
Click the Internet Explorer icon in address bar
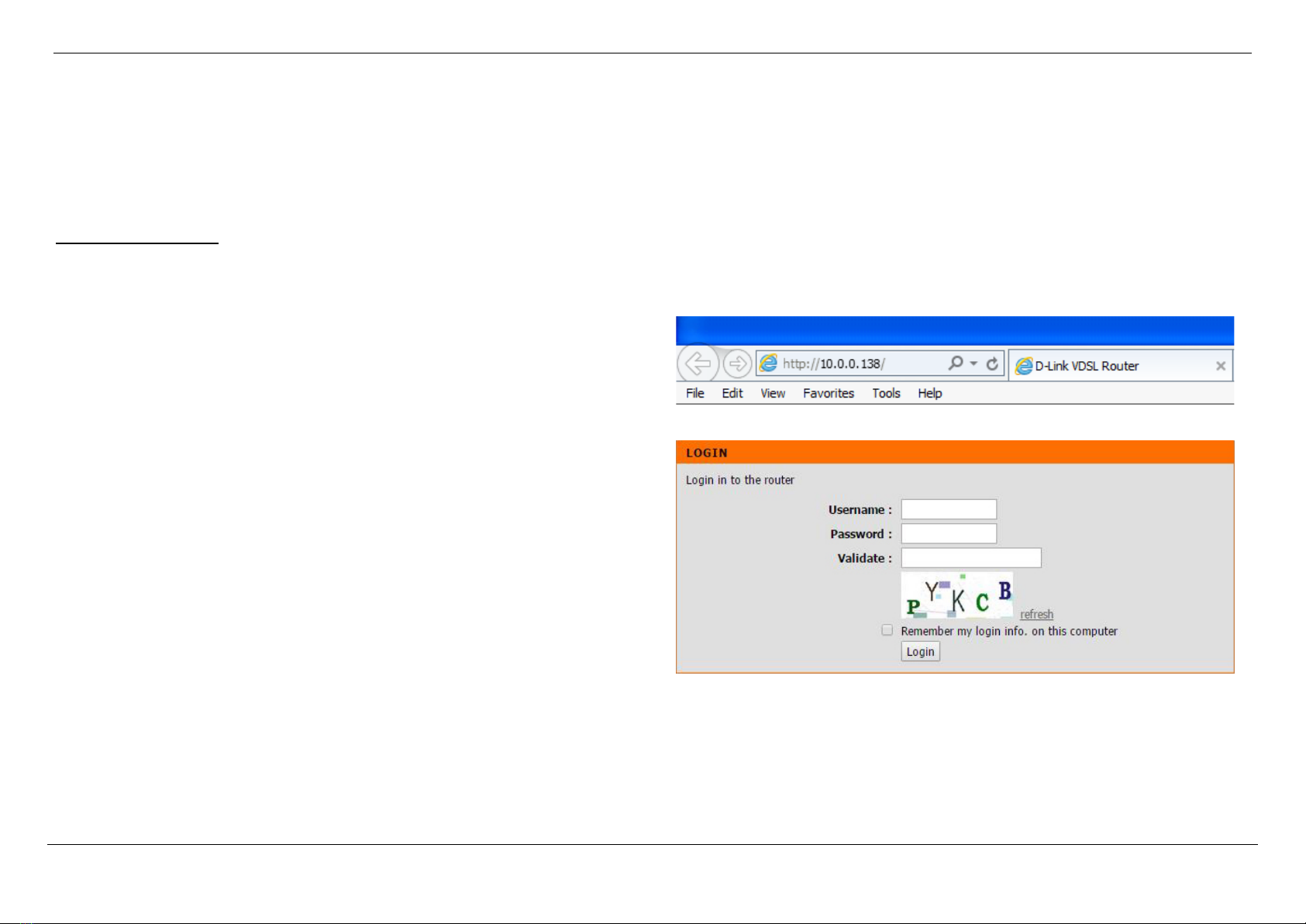pos(768,363)
